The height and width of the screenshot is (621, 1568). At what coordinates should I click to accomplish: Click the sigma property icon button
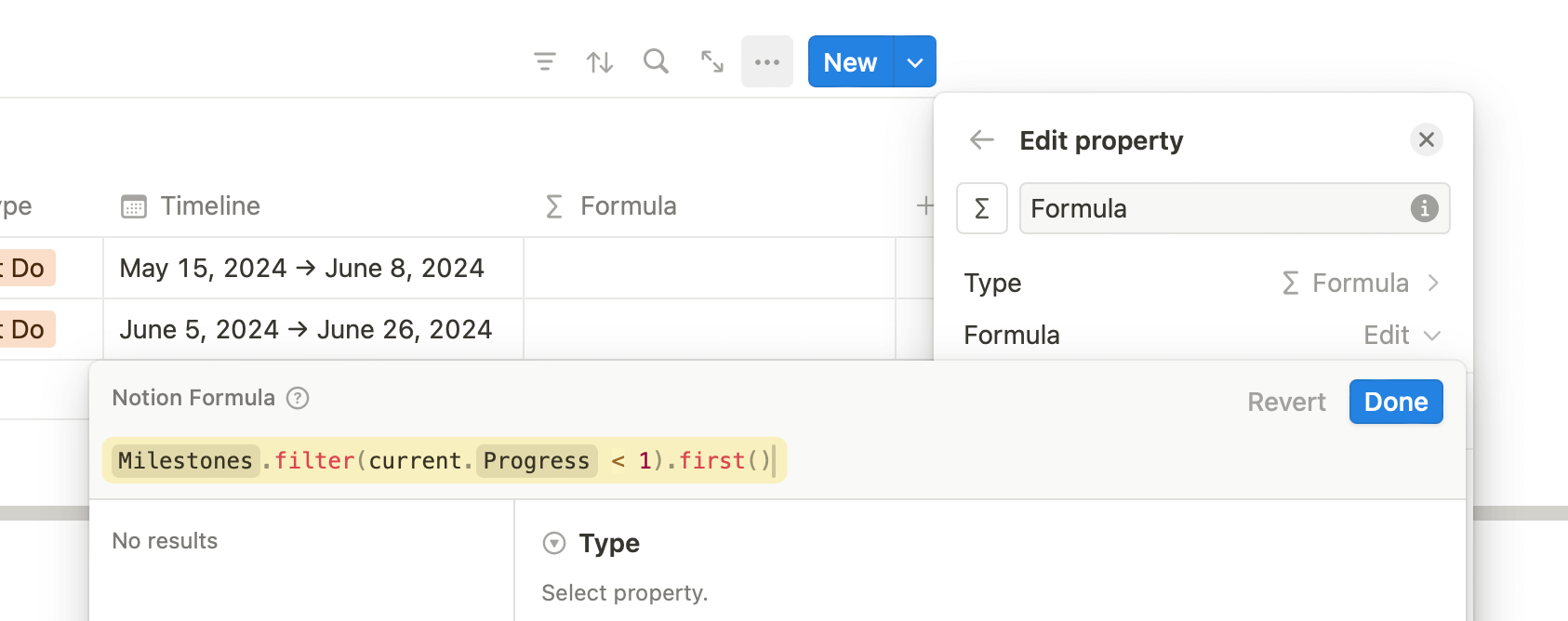pos(982,208)
